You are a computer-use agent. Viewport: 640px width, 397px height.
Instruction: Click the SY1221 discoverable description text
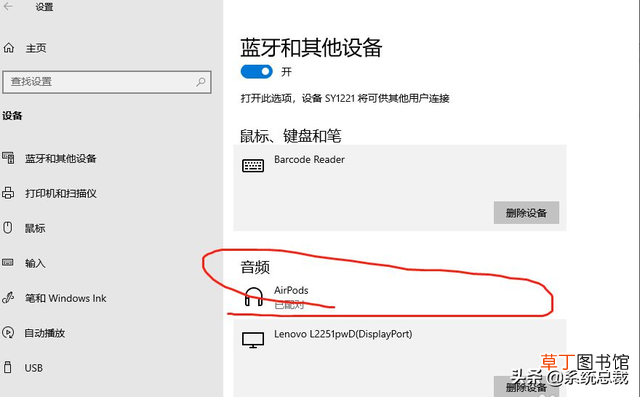[345, 98]
